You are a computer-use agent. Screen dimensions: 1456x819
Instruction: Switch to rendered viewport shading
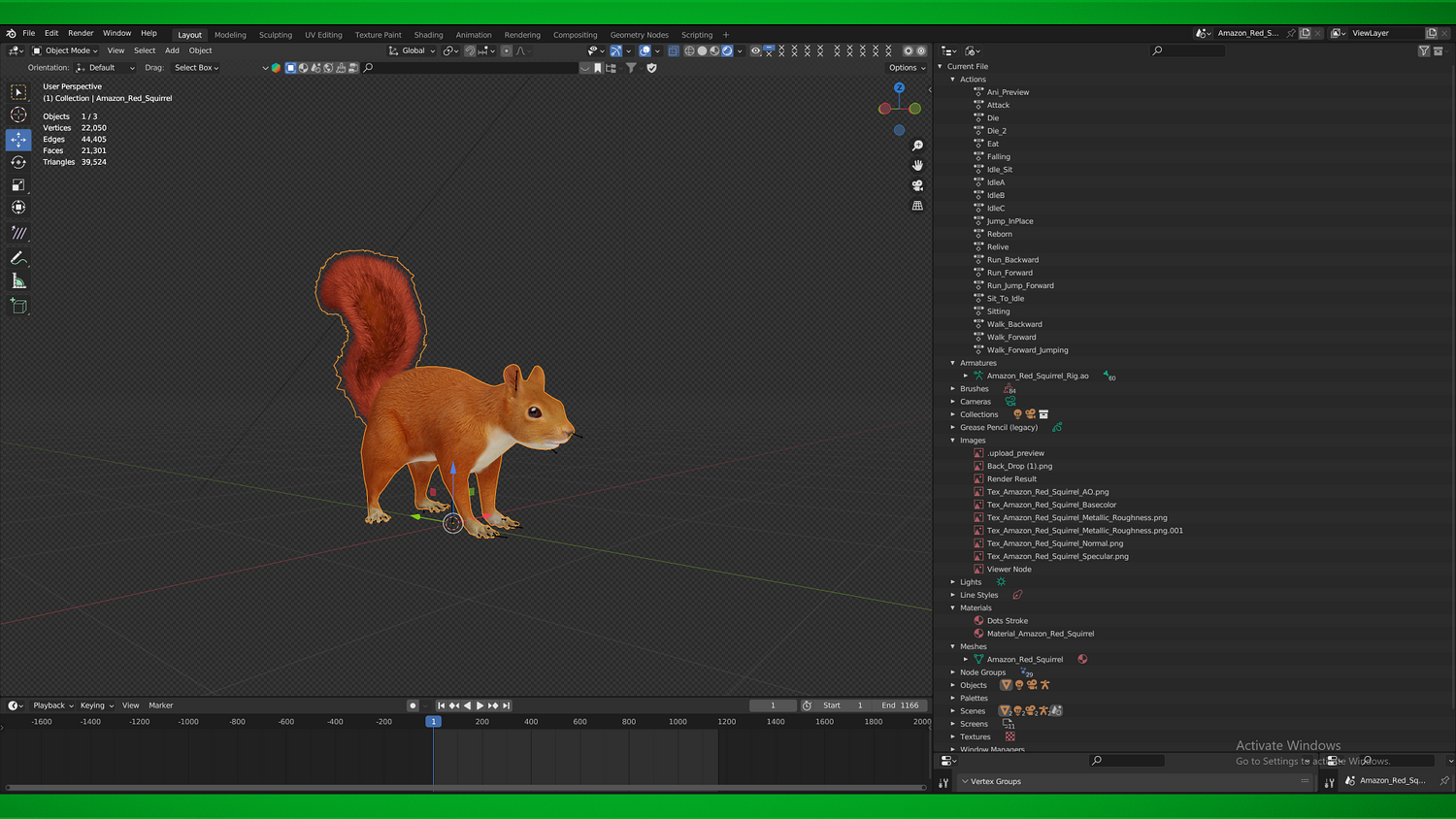click(727, 50)
